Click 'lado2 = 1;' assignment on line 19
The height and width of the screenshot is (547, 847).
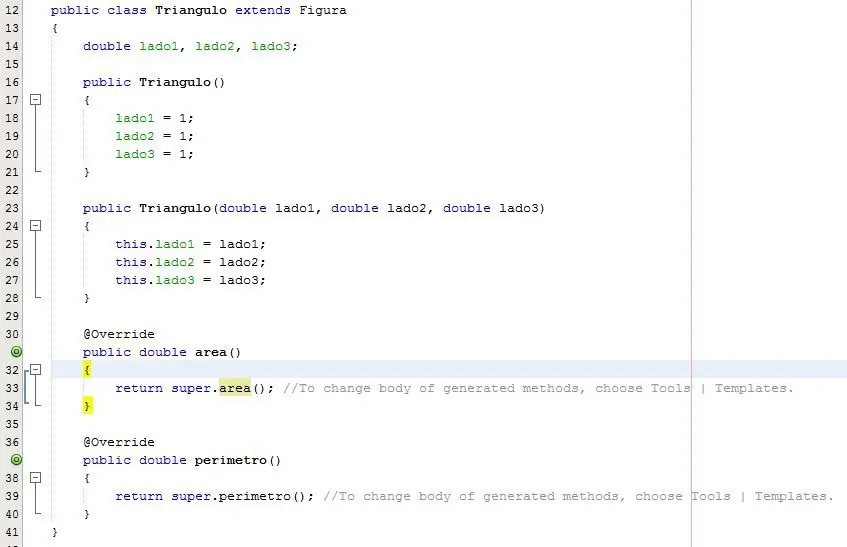coord(154,136)
